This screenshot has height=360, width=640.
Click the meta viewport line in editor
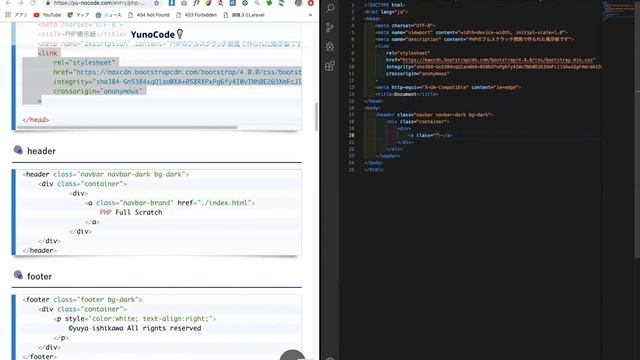471,32
